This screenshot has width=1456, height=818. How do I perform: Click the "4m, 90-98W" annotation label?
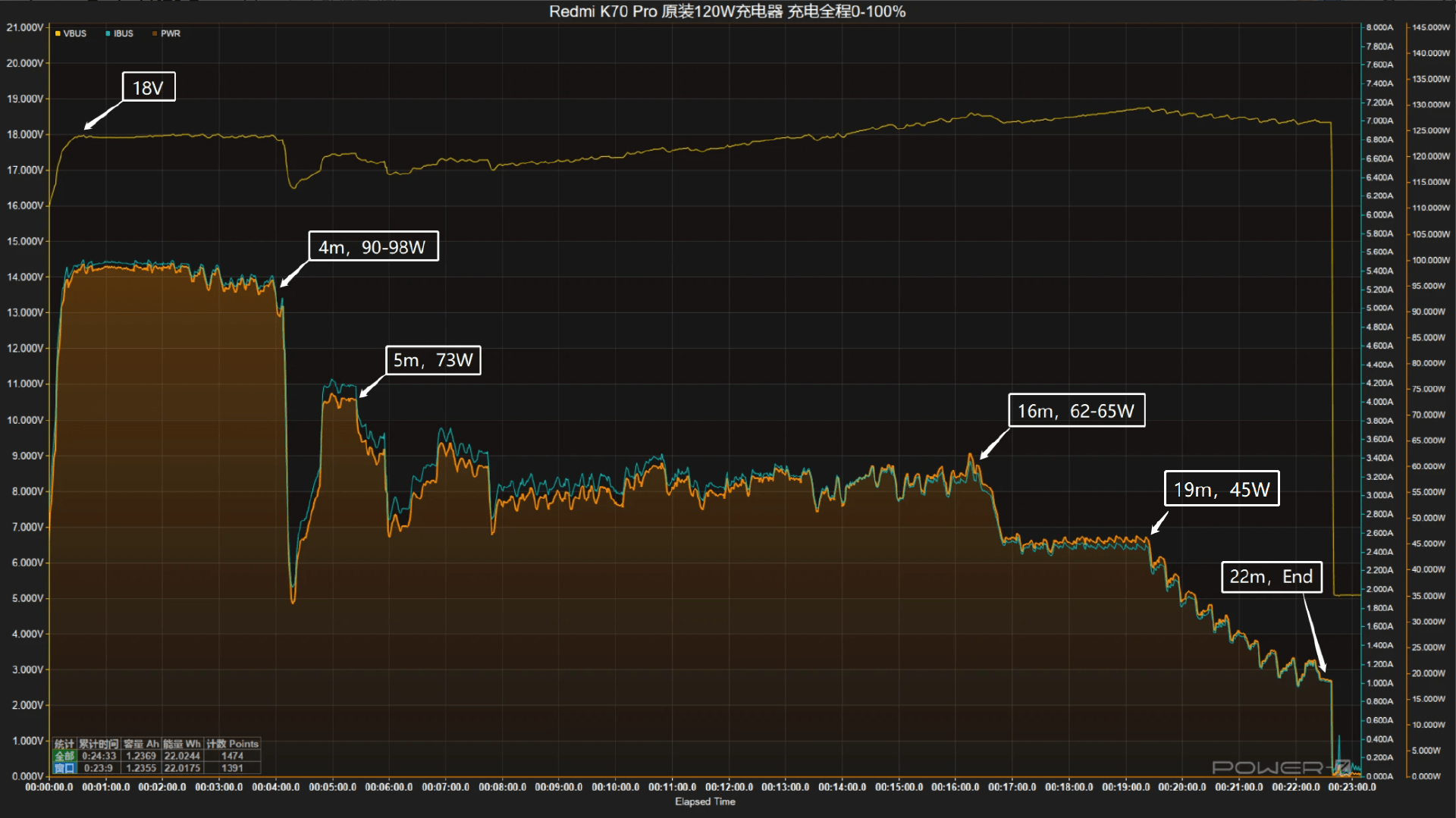(x=372, y=246)
